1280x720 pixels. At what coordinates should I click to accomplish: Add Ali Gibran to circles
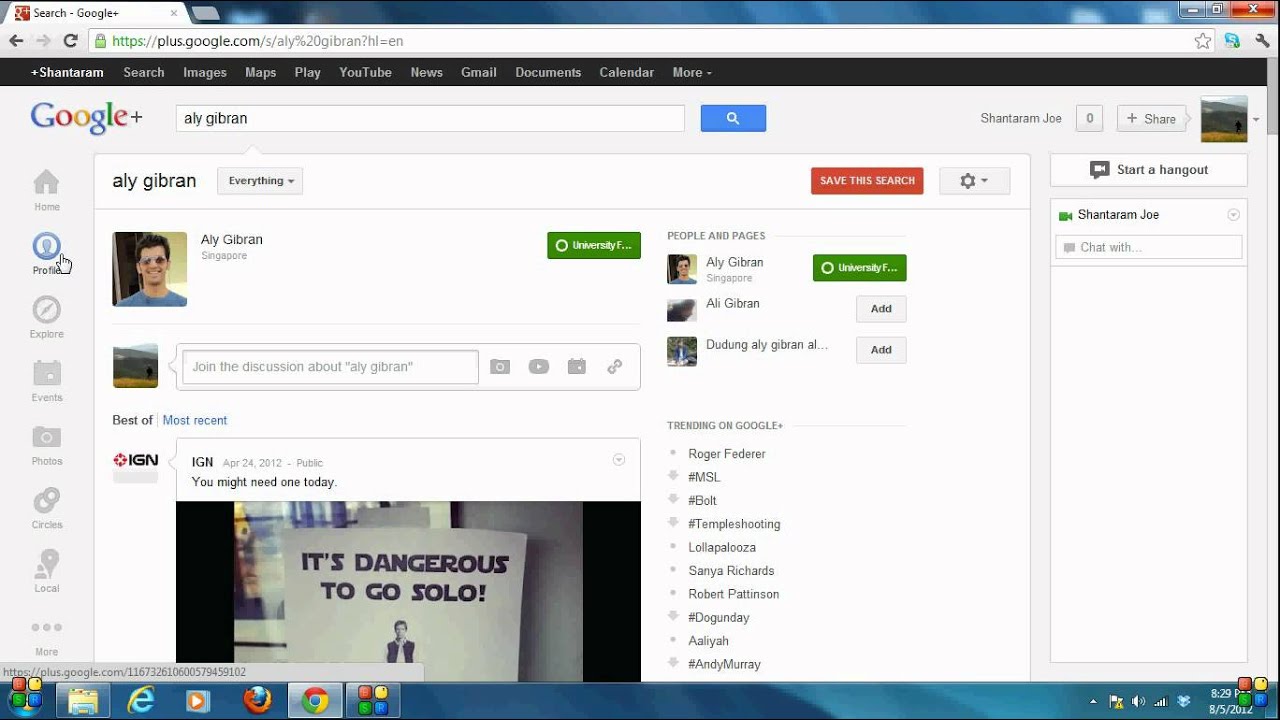click(881, 309)
